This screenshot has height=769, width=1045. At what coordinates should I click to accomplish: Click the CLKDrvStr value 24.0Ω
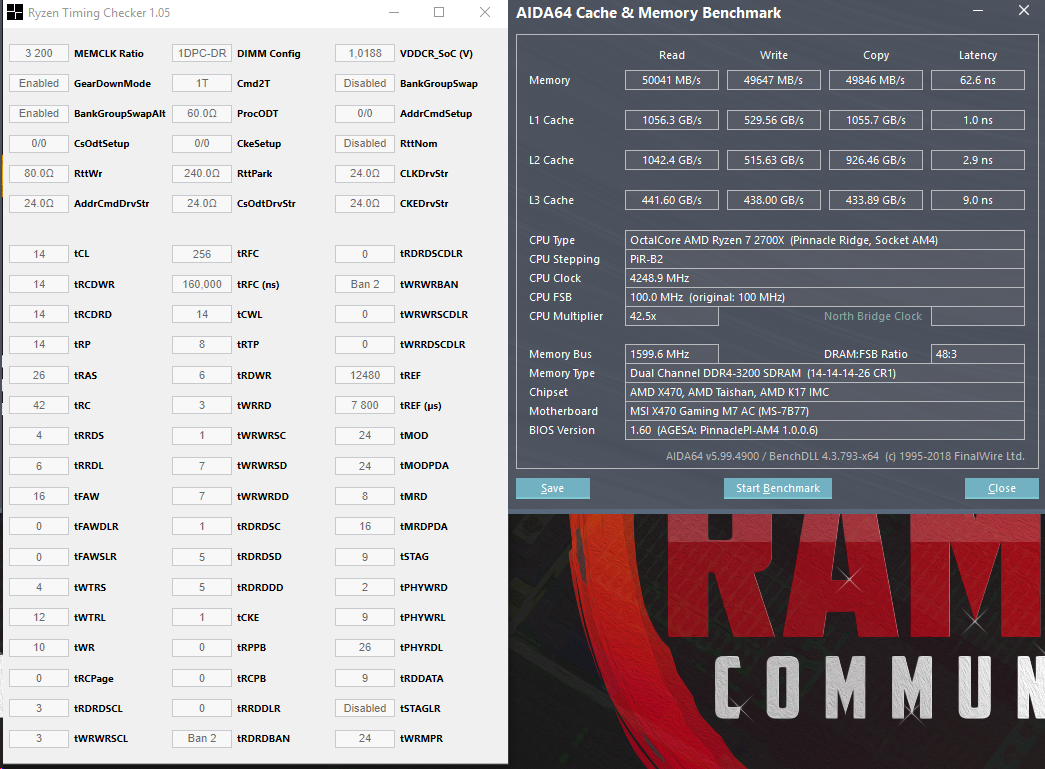click(x=365, y=173)
